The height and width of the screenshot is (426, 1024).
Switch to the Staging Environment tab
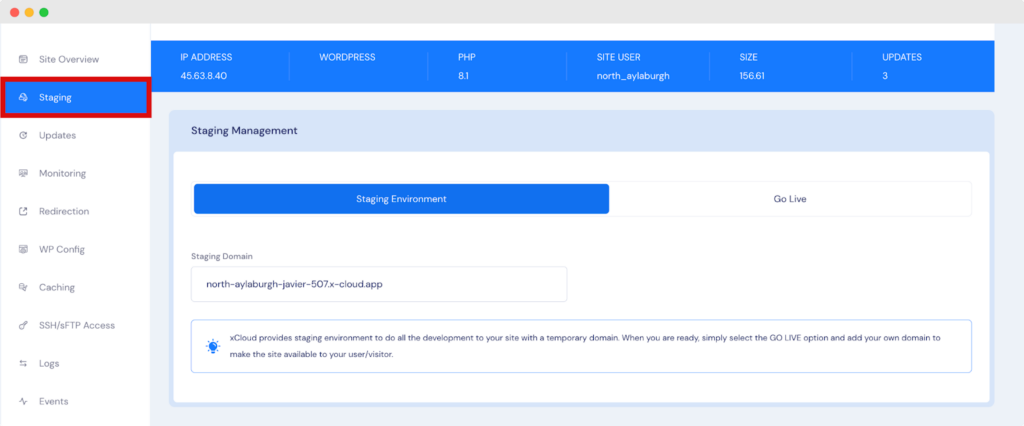(x=401, y=199)
